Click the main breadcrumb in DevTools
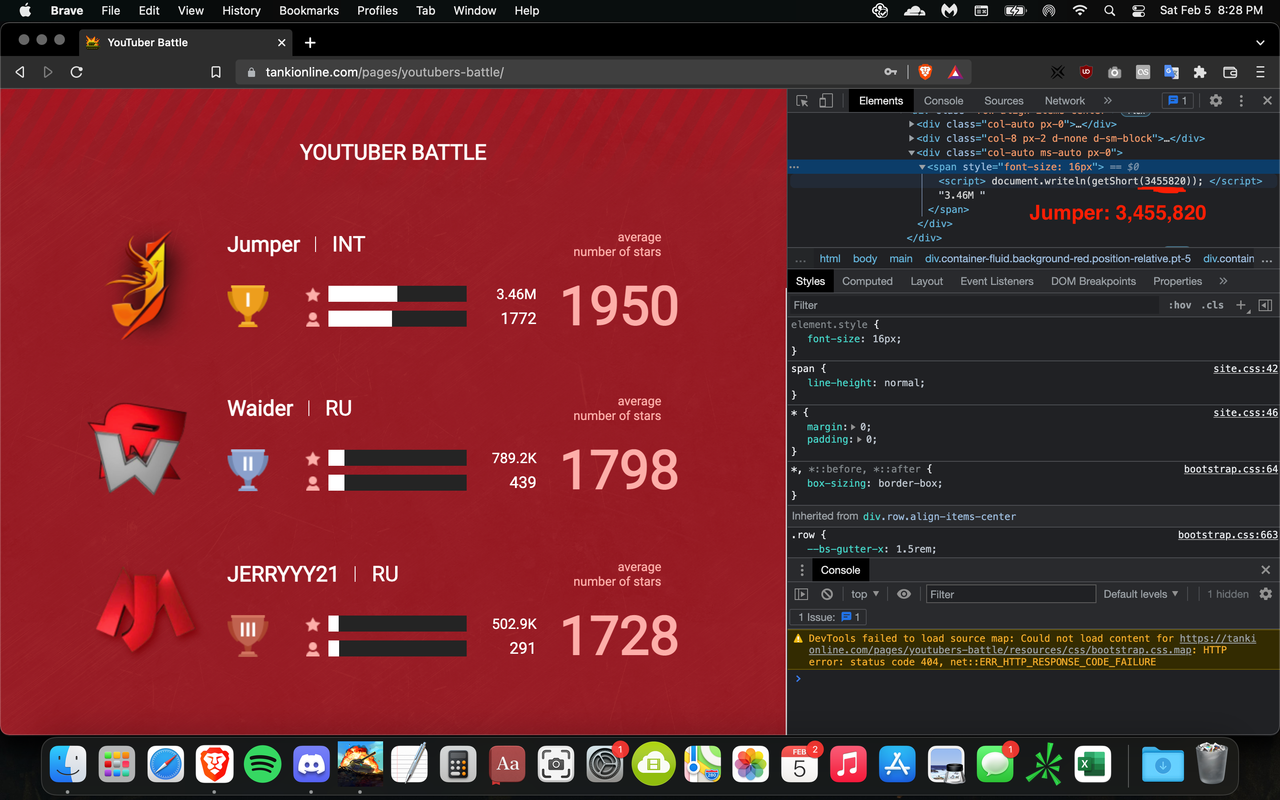 (901, 258)
